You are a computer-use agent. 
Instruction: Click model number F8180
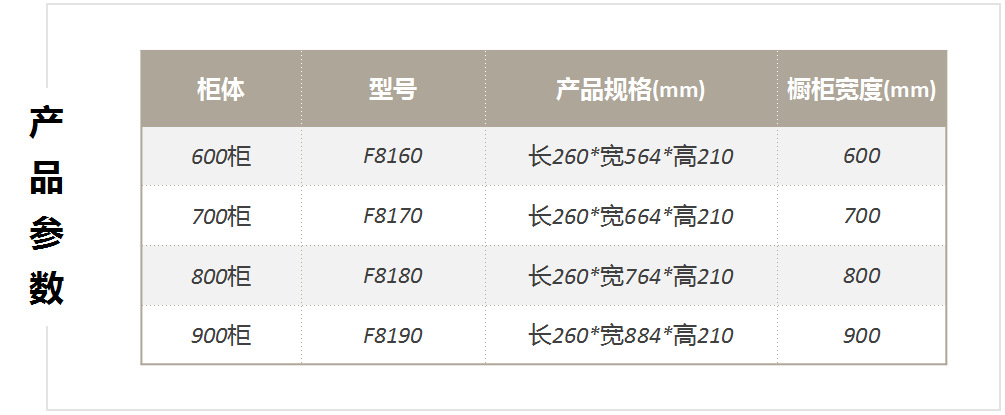point(393,276)
